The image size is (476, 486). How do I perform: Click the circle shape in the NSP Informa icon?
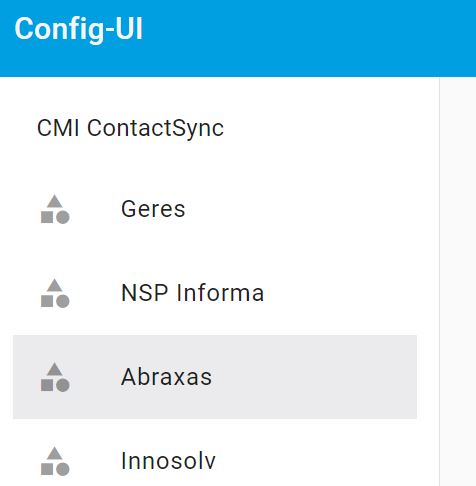tap(63, 301)
